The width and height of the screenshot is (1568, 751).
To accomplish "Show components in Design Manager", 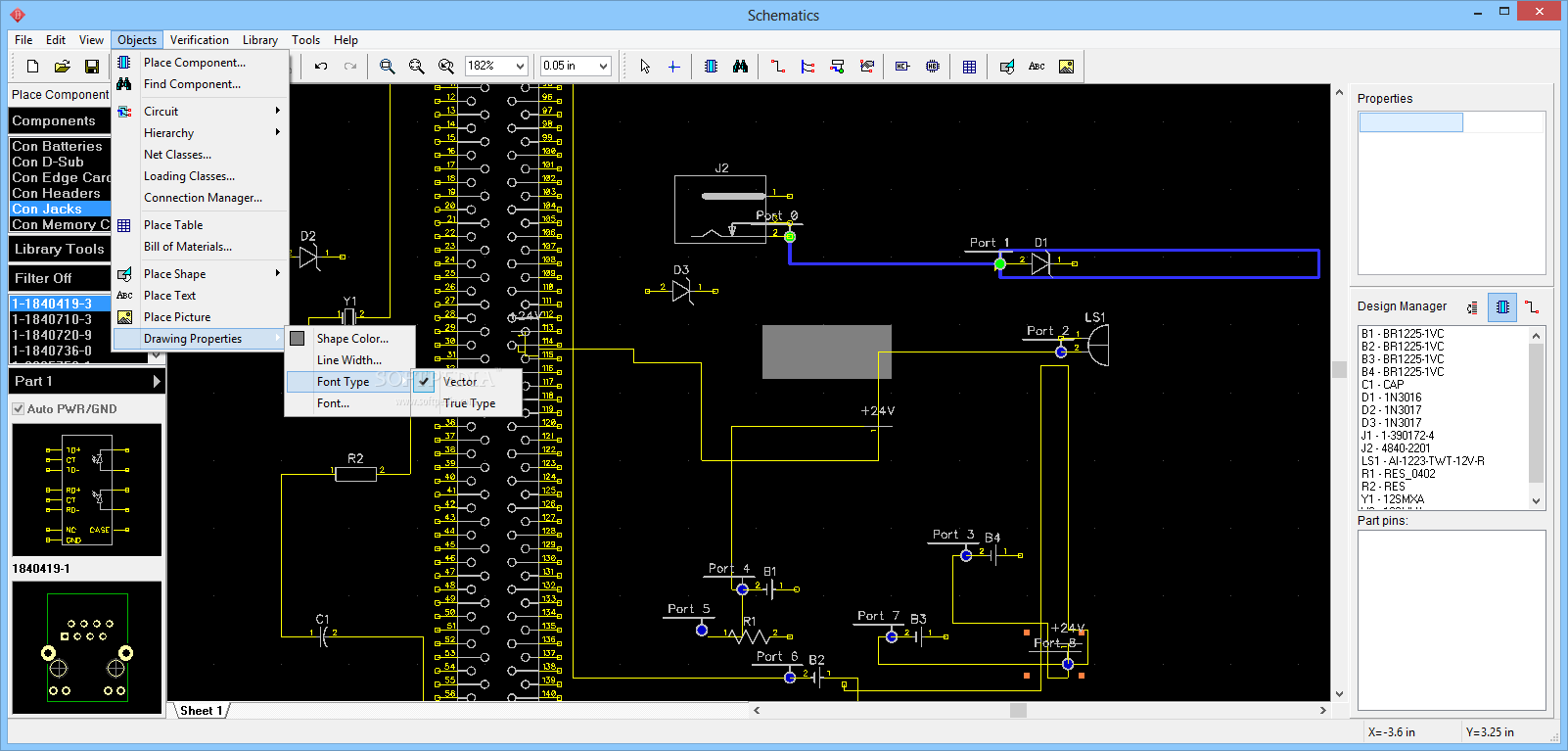I will [1502, 307].
